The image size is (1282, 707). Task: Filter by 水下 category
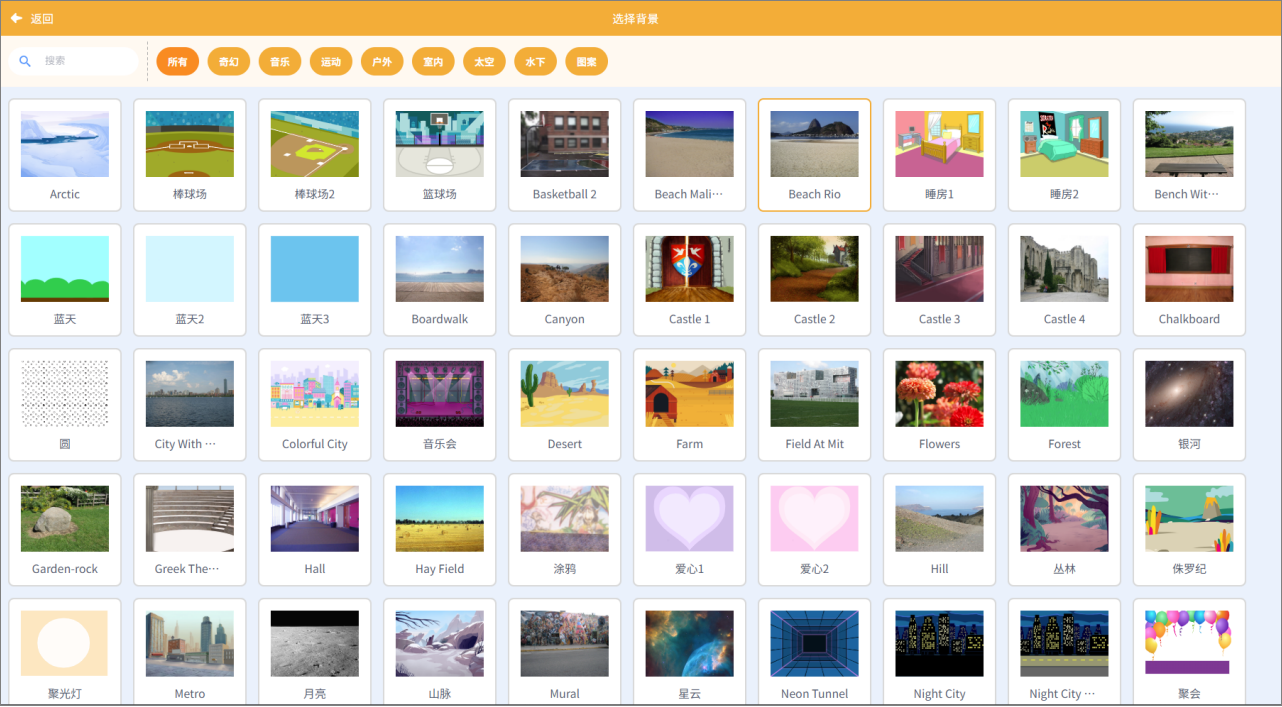(x=535, y=62)
